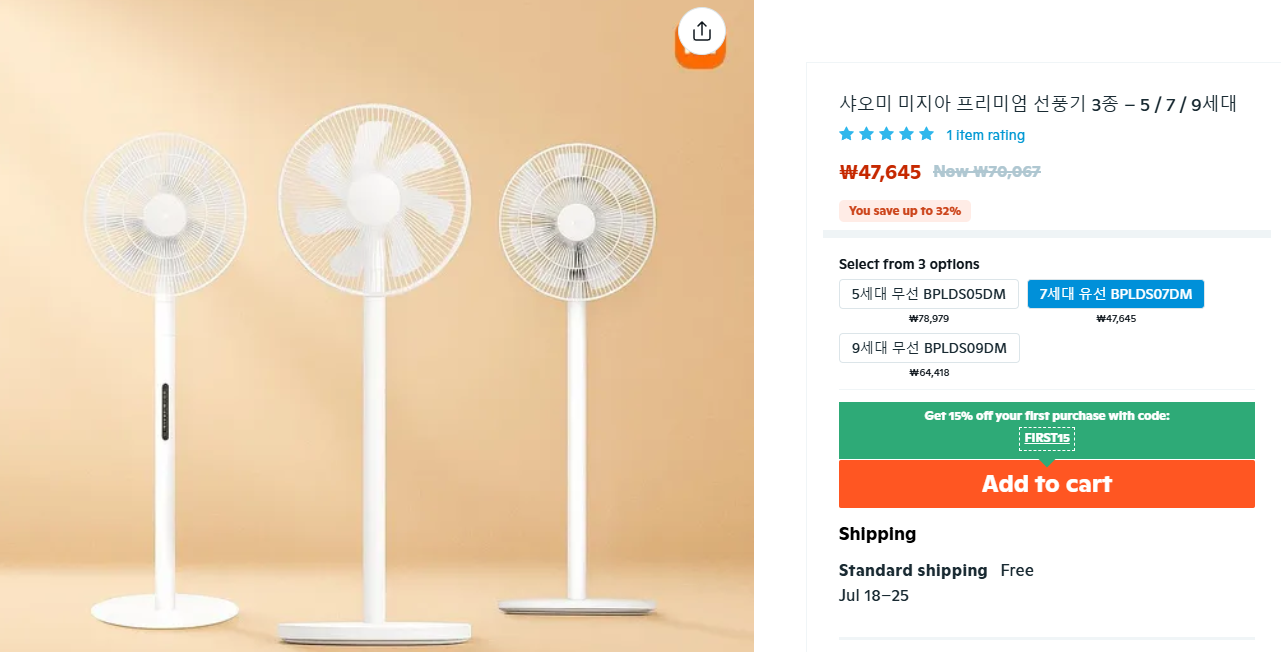Click the product title text

(x=1037, y=103)
